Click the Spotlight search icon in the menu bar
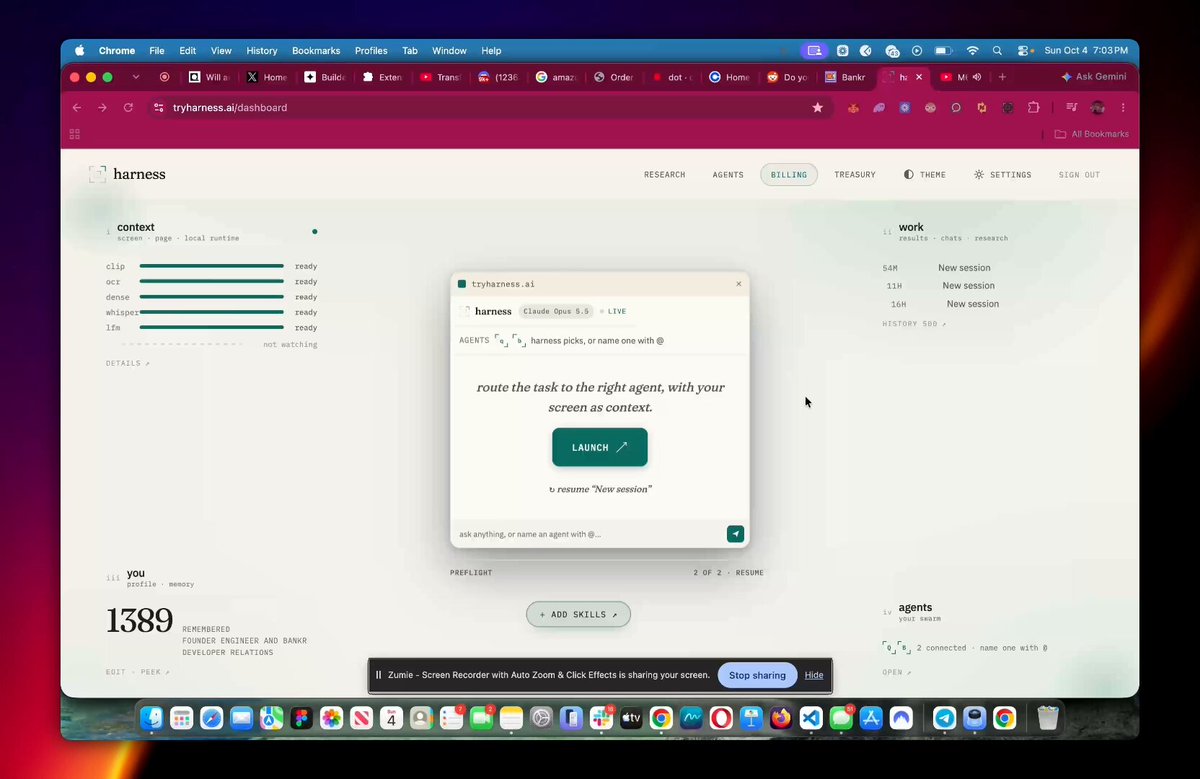 pyautogui.click(x=997, y=51)
